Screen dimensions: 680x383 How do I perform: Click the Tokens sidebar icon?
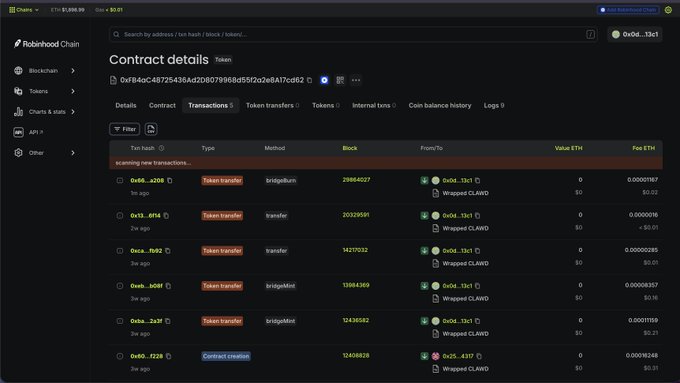coord(18,91)
